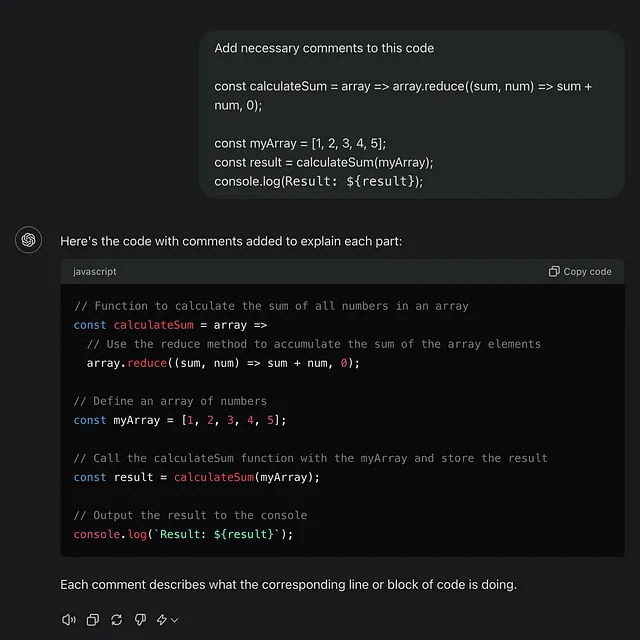Click the comment '// Define an array of numbers'
Image resolution: width=640 pixels, height=640 pixels.
(x=170, y=401)
